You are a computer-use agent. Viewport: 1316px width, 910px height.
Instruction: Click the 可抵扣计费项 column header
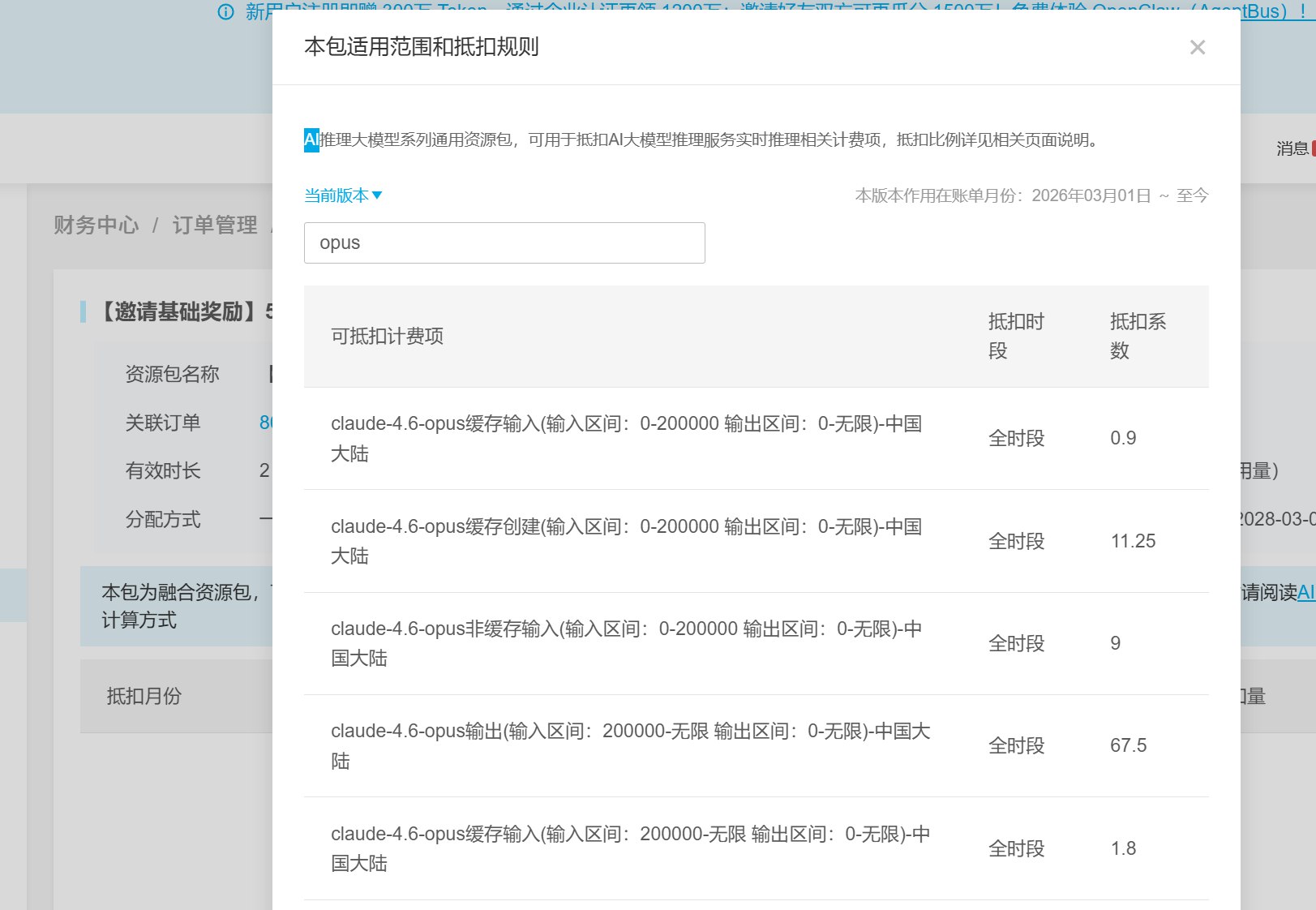pos(387,337)
